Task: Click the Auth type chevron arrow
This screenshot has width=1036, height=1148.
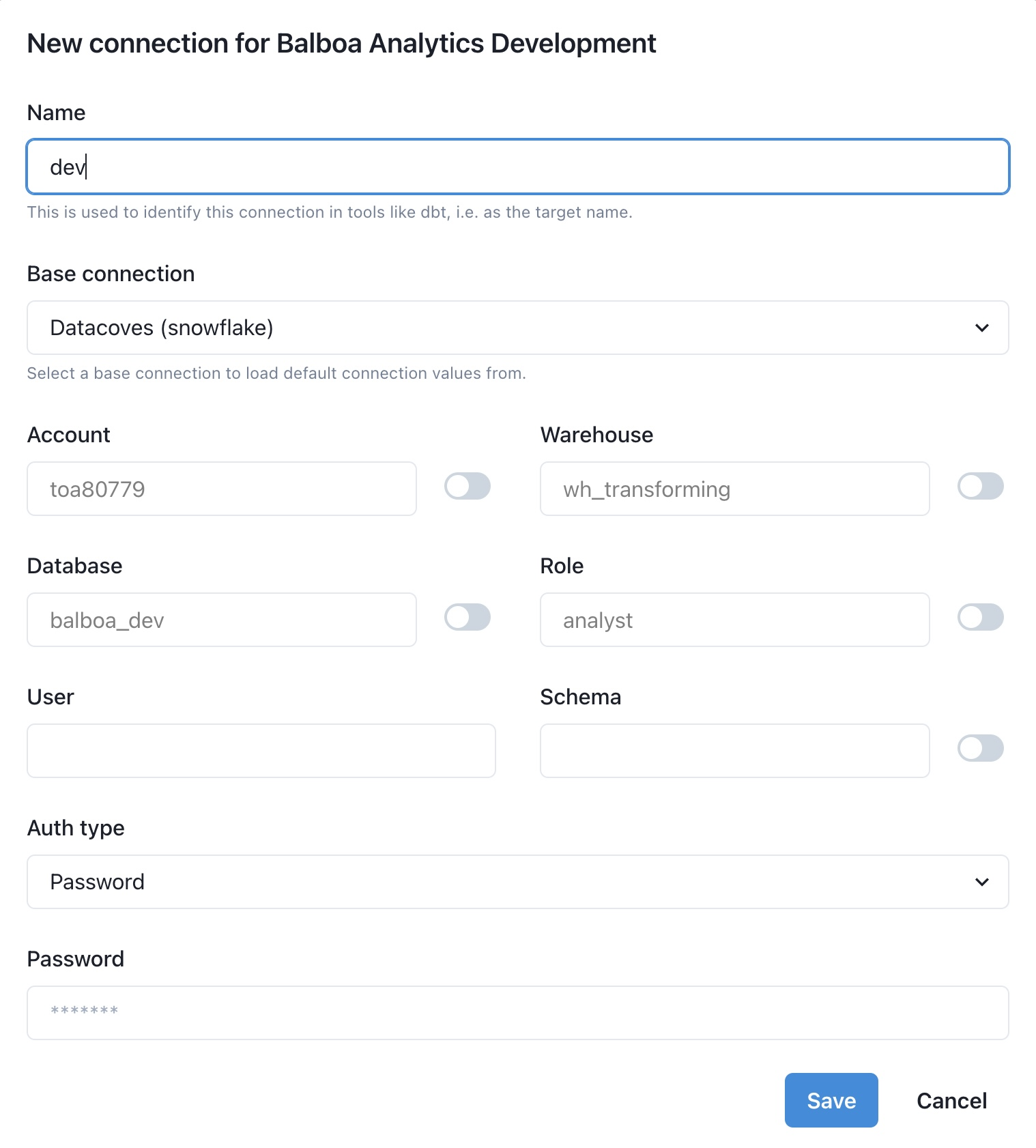Action: coord(982,882)
